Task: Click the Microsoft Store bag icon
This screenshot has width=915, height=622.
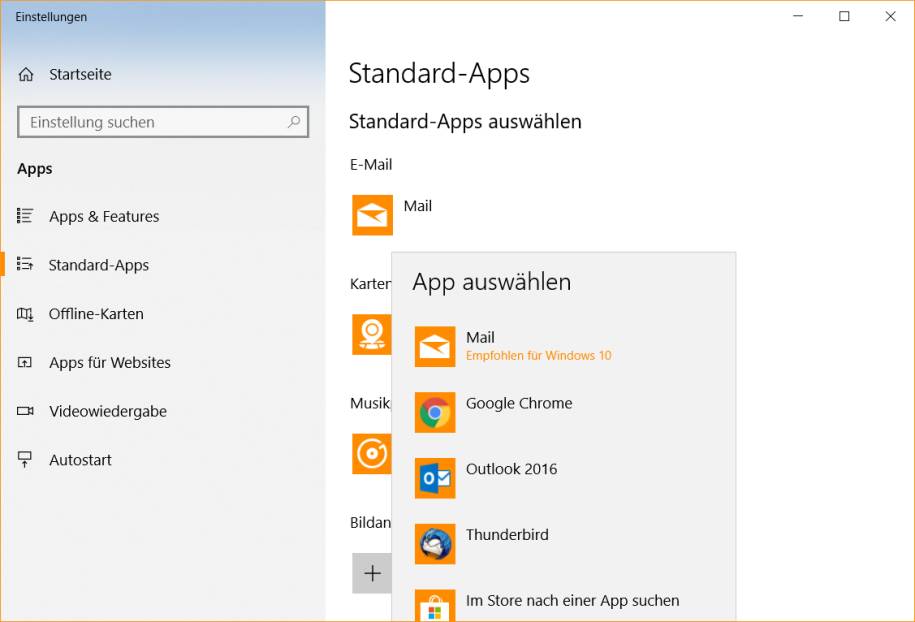Action: (435, 607)
